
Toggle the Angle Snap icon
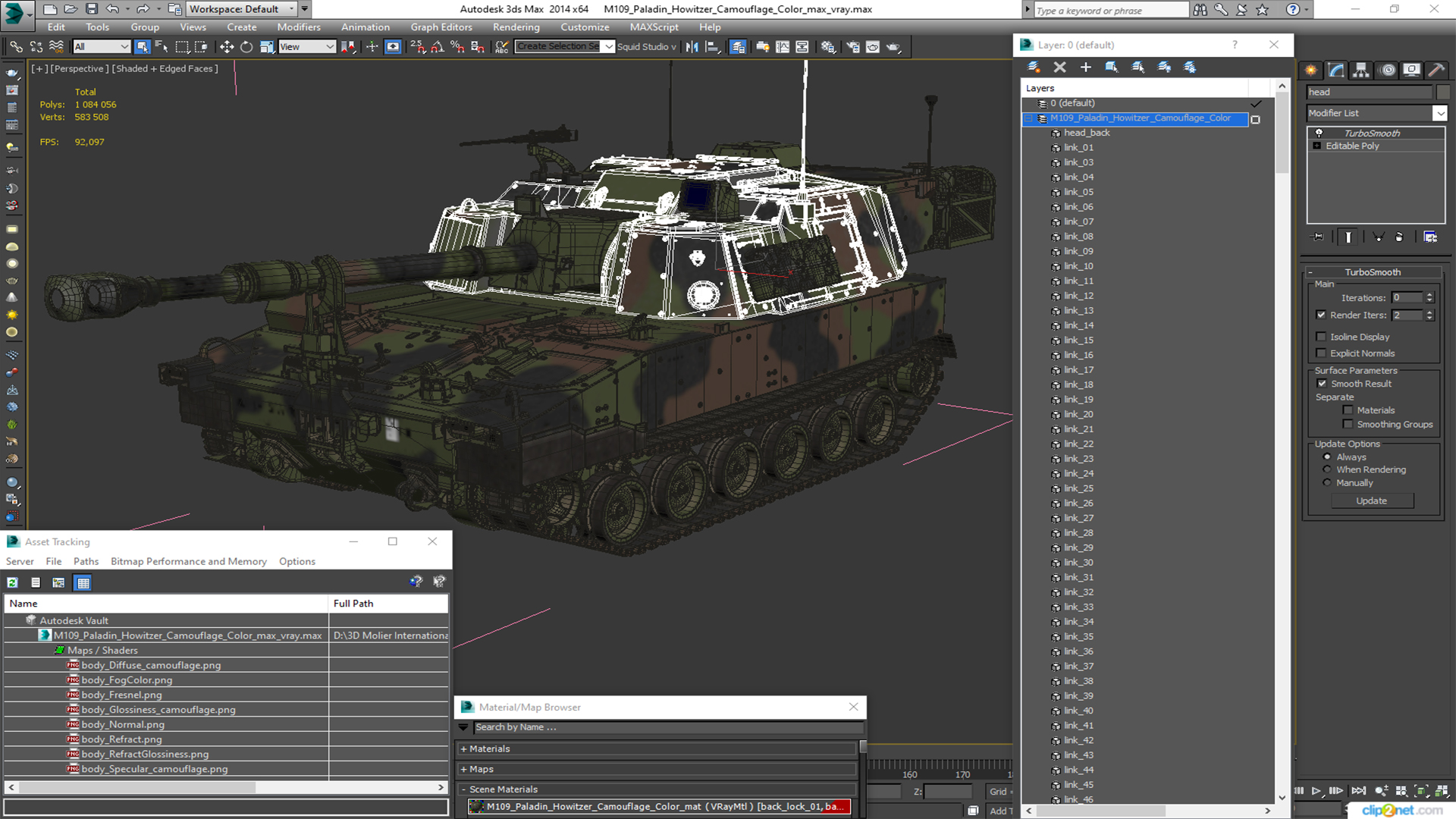click(x=438, y=47)
